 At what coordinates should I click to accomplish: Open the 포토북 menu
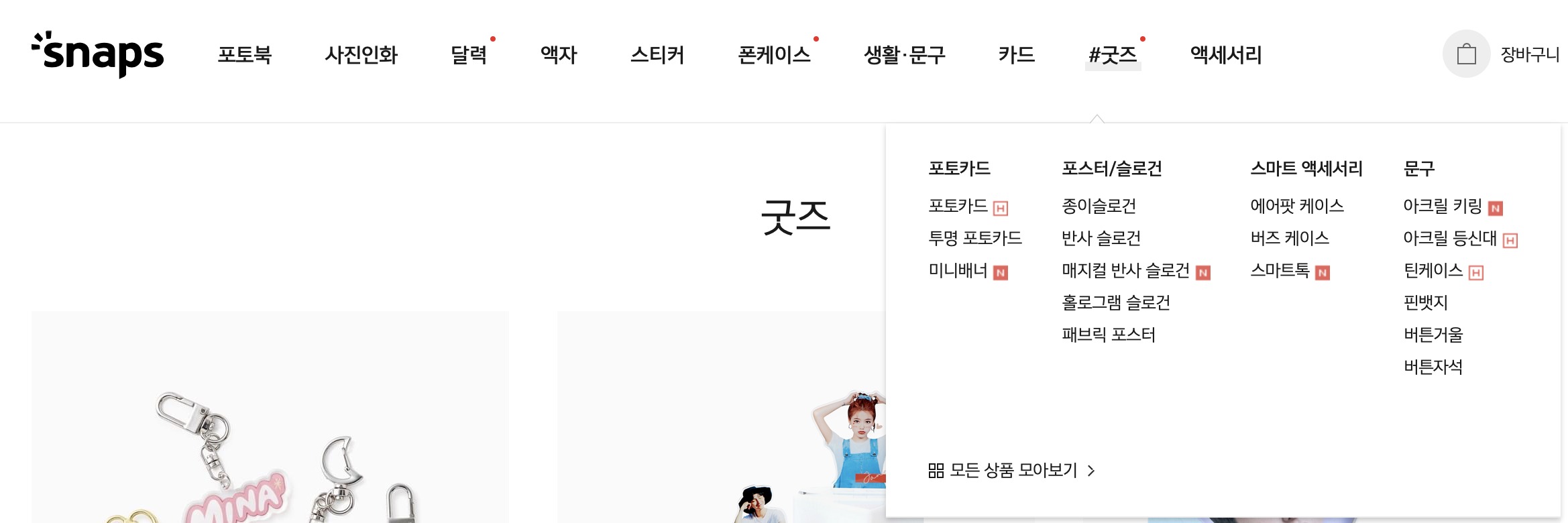pyautogui.click(x=245, y=54)
